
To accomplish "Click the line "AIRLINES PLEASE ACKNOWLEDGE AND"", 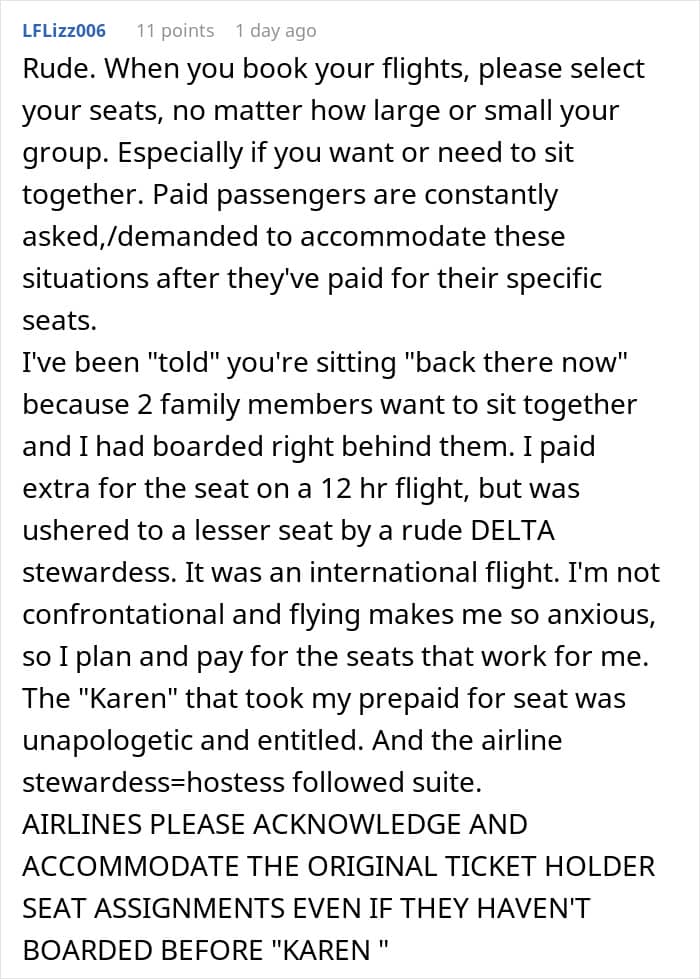I will (275, 824).
